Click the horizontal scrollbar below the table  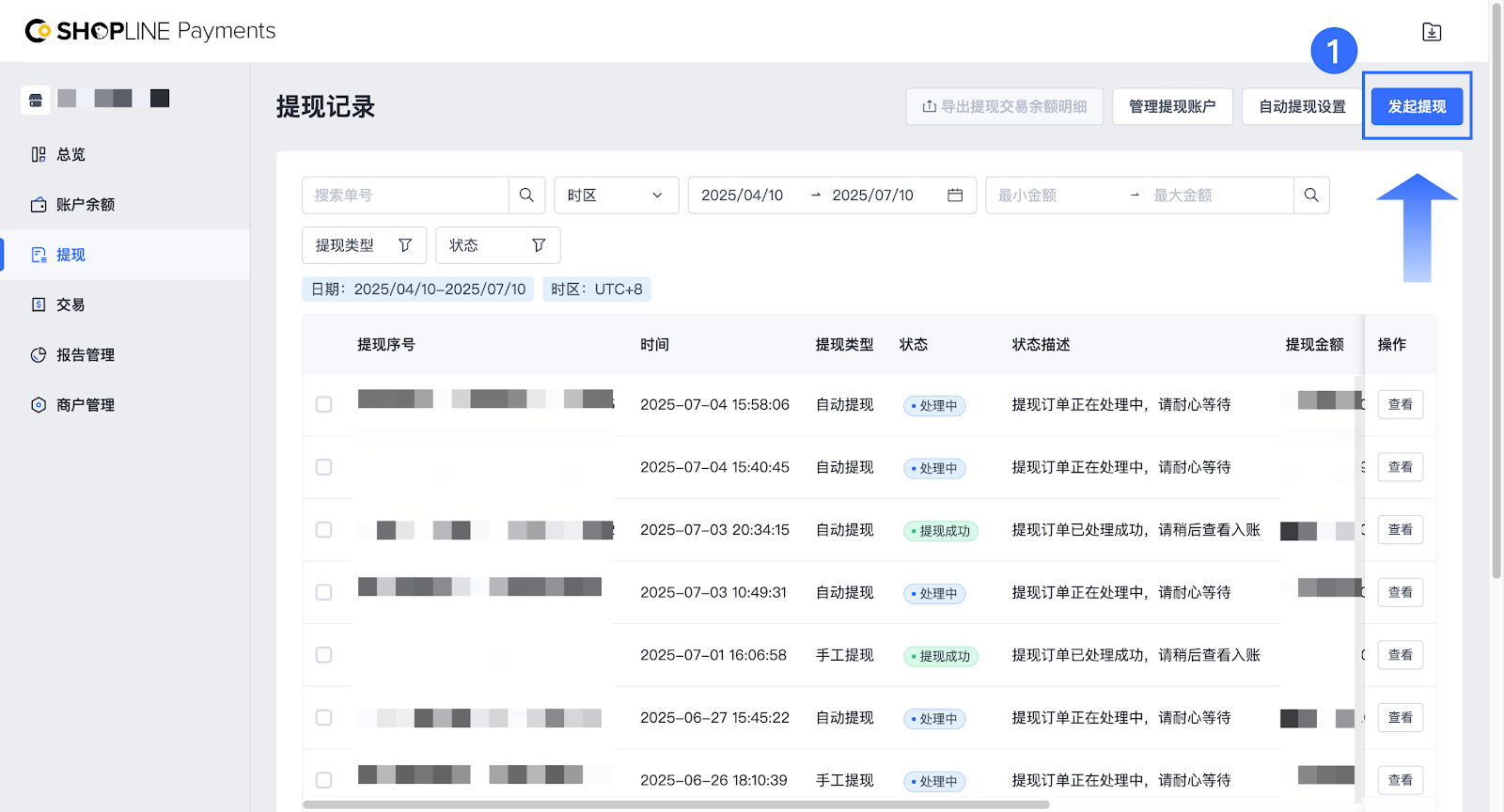pos(675,804)
